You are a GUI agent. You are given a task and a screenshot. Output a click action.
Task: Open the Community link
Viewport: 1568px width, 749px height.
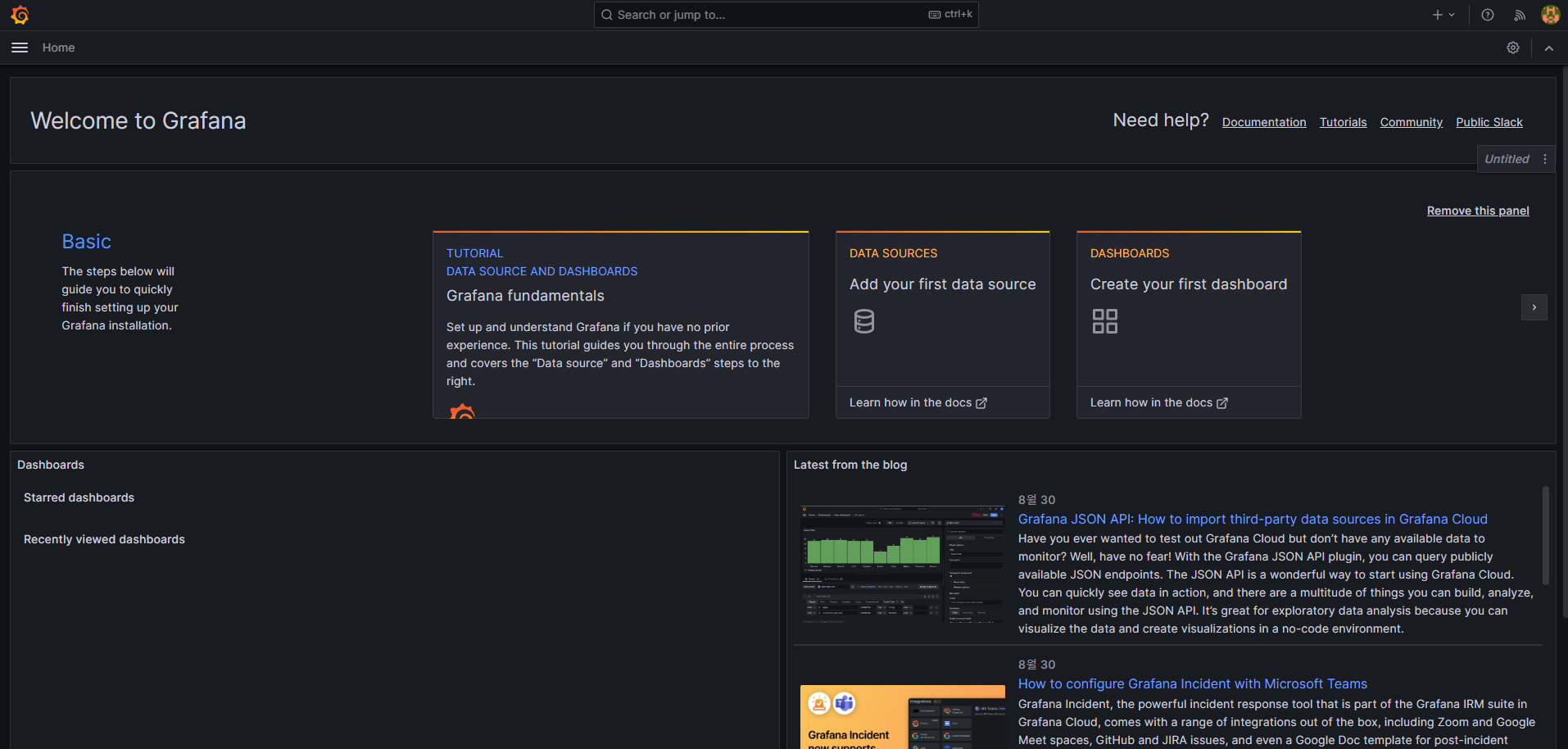(x=1411, y=122)
